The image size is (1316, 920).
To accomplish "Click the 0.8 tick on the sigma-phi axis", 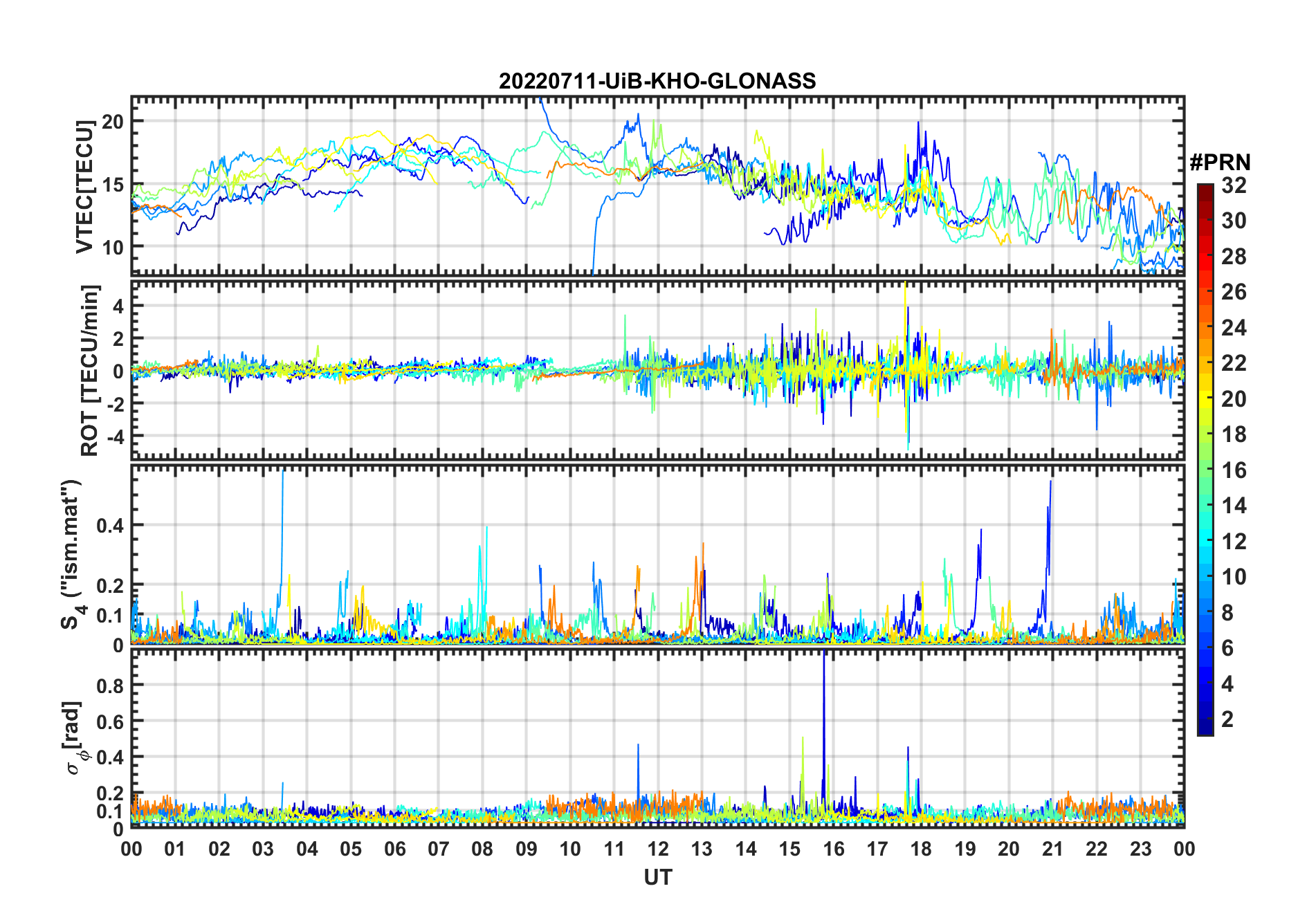I will 110,686.
